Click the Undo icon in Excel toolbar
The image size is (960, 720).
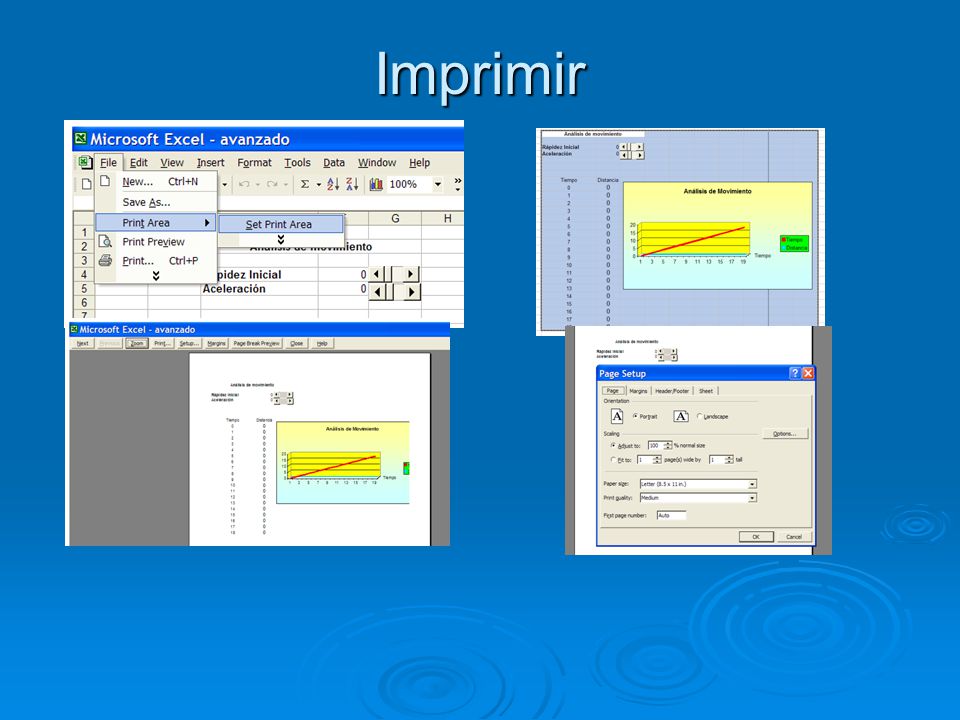244,184
